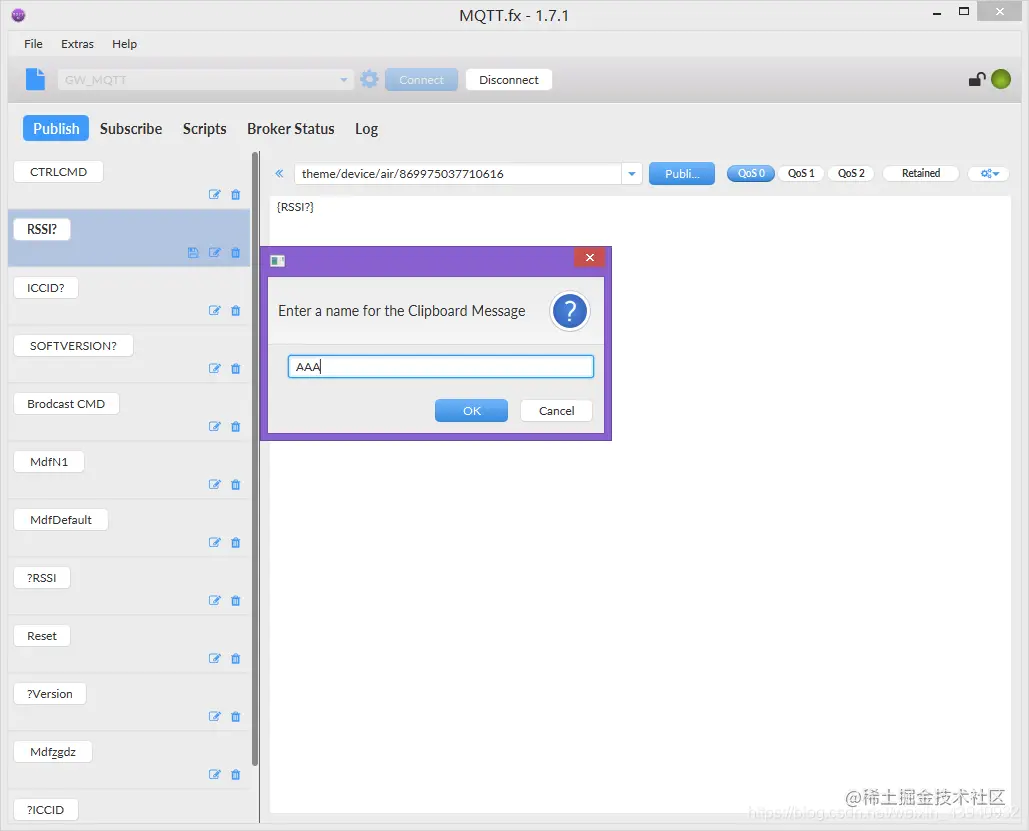
Task: Delete the RSSI? saved message
Action: pyautogui.click(x=236, y=253)
